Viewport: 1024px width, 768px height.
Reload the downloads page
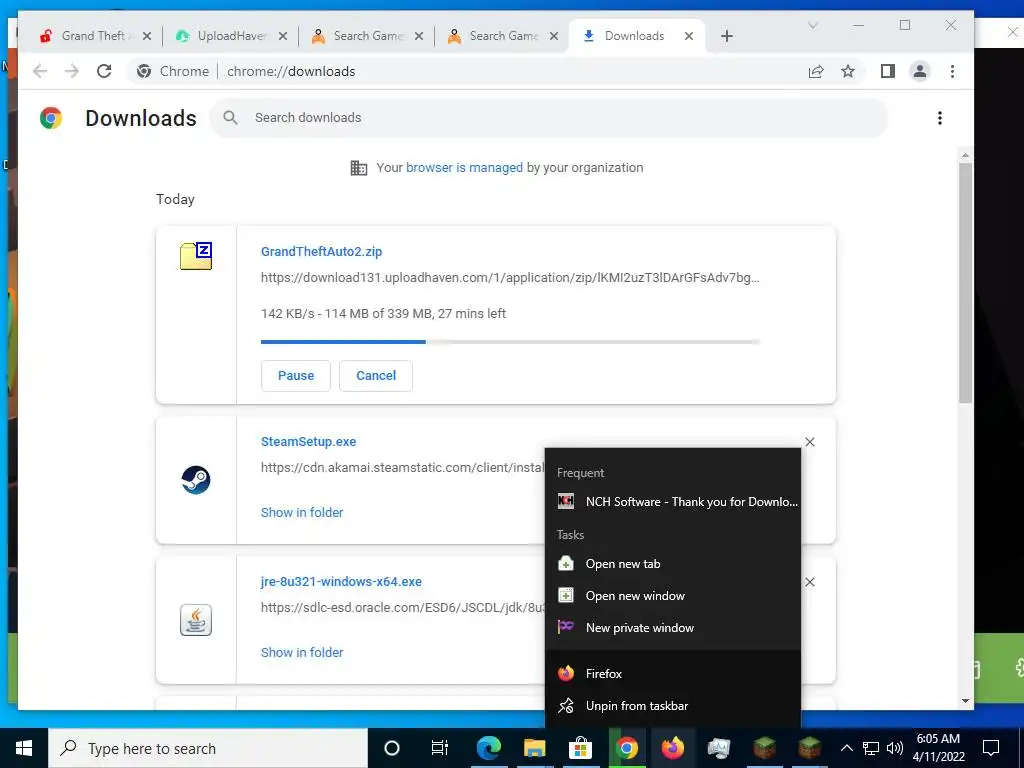tap(104, 71)
